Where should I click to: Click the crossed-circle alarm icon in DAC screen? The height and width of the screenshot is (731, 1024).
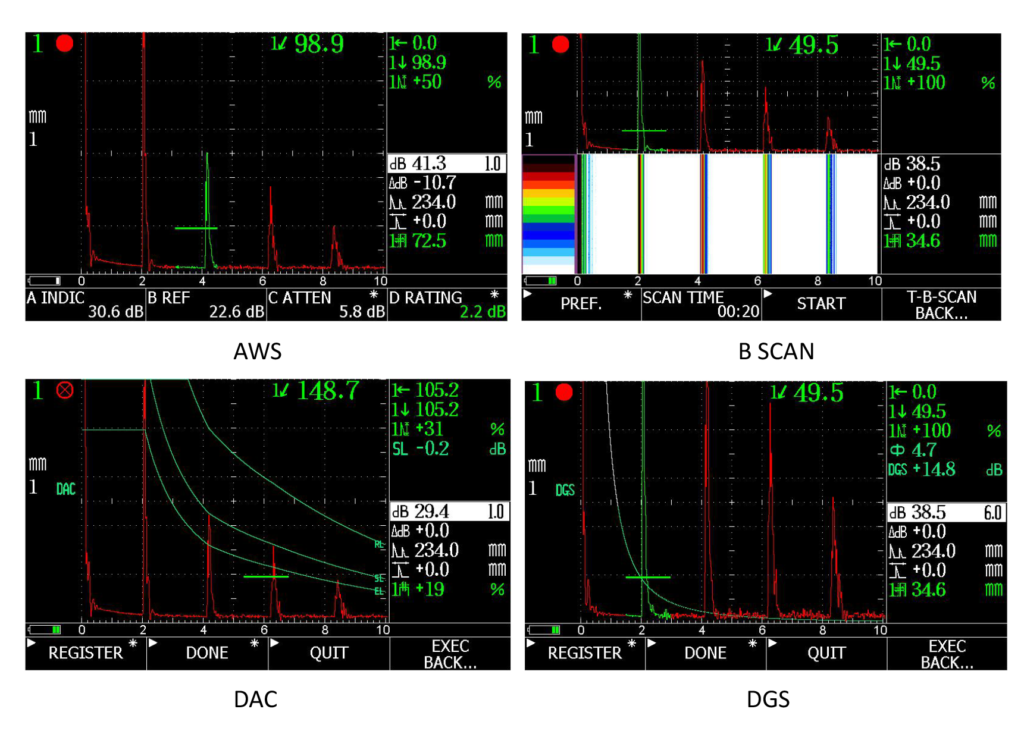click(x=65, y=391)
